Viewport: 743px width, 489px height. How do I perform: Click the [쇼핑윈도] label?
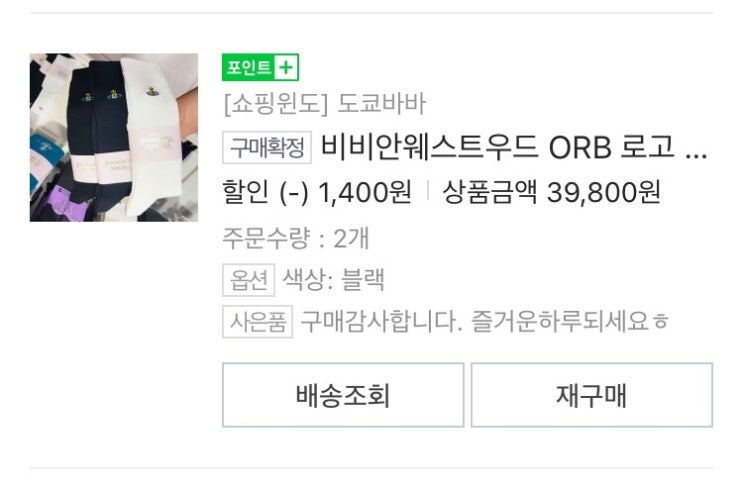275,103
